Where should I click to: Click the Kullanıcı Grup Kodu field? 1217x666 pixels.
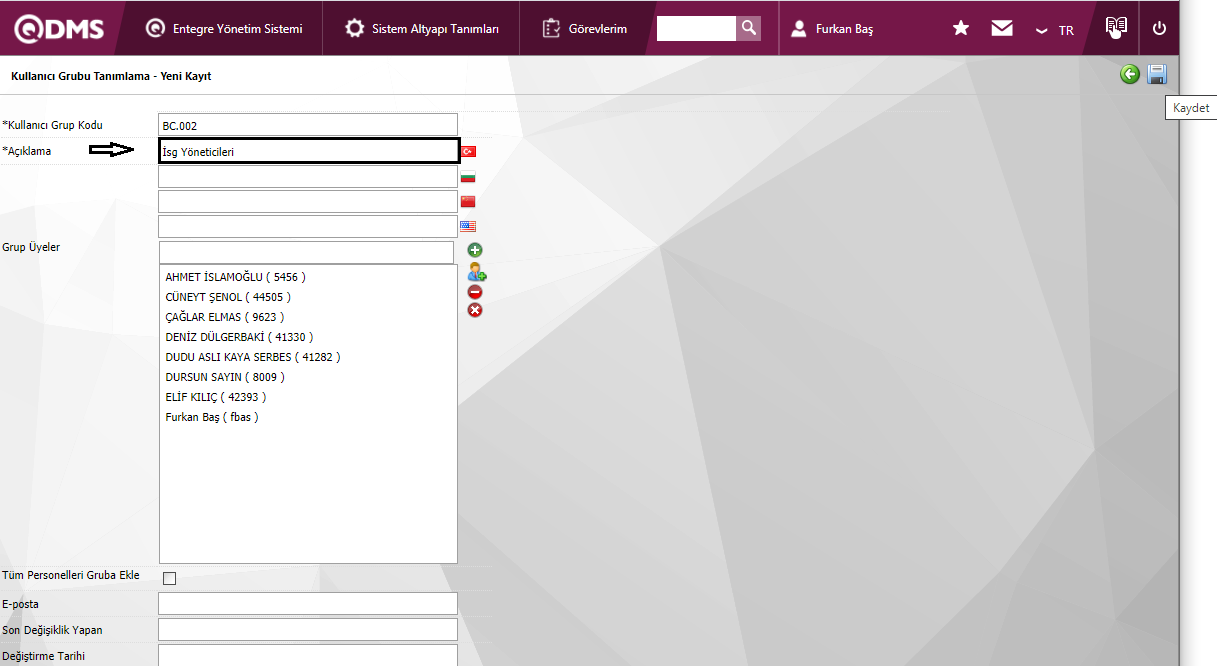tap(308, 125)
